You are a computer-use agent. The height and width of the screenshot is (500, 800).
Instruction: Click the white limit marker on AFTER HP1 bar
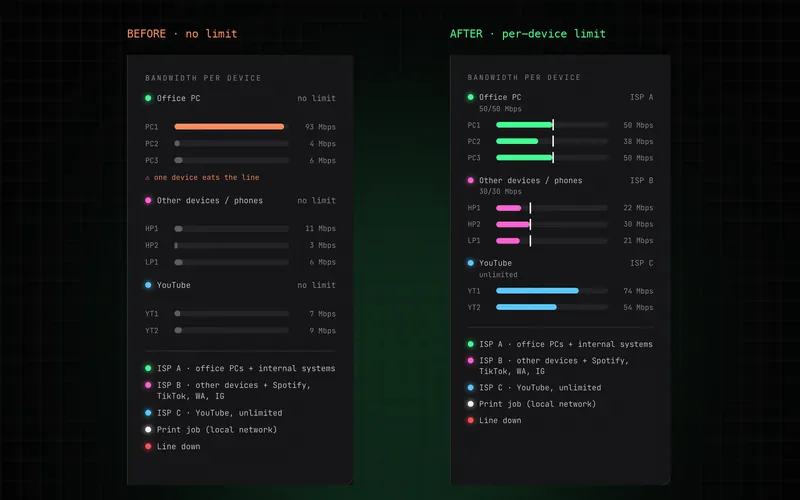click(x=530, y=208)
